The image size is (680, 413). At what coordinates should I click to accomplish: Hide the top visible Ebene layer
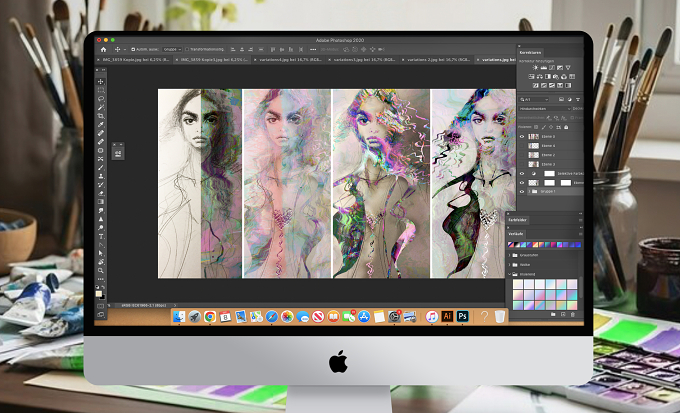tap(522, 137)
